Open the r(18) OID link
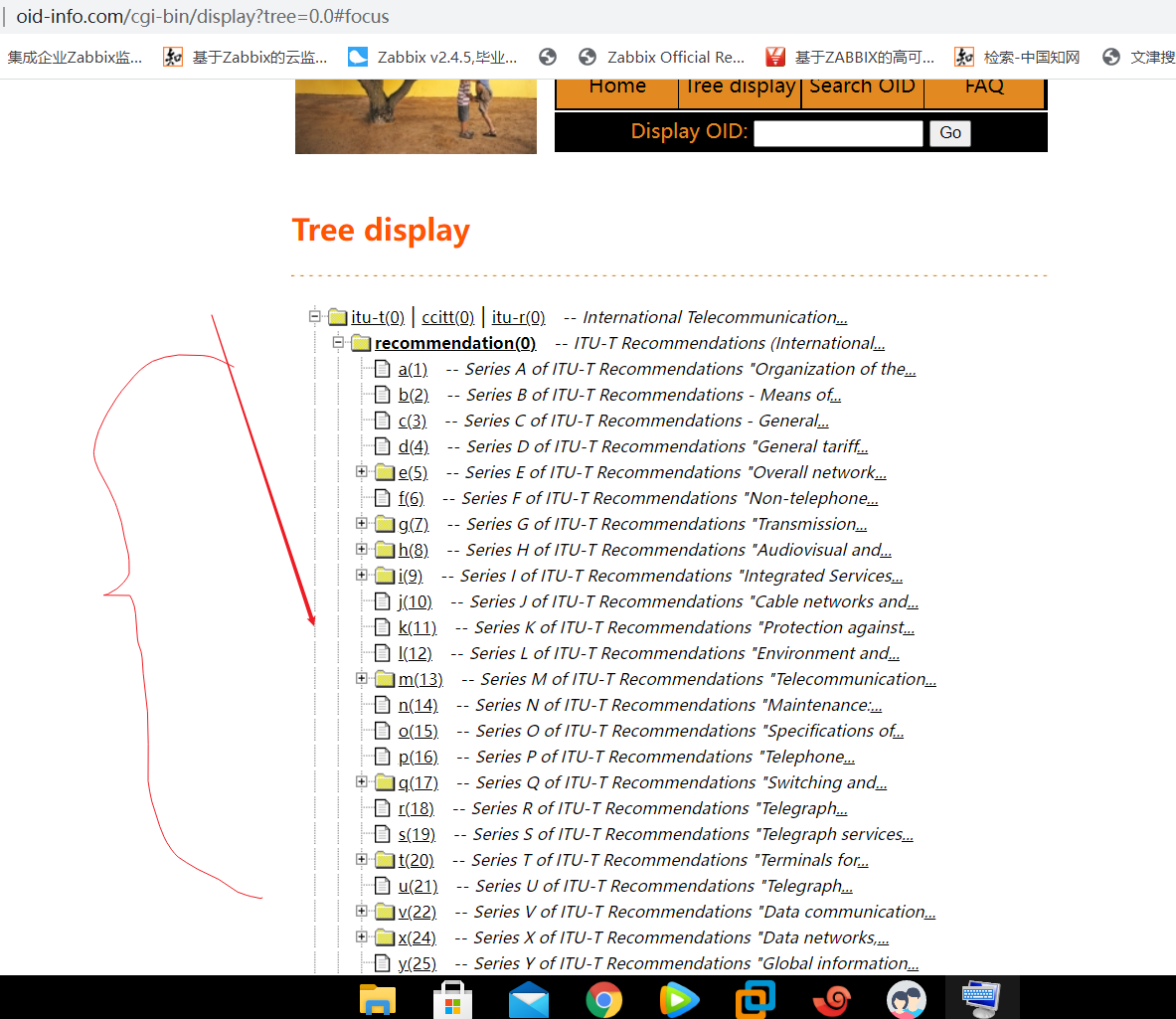Screen dimensions: 1176x1019 coord(417,808)
